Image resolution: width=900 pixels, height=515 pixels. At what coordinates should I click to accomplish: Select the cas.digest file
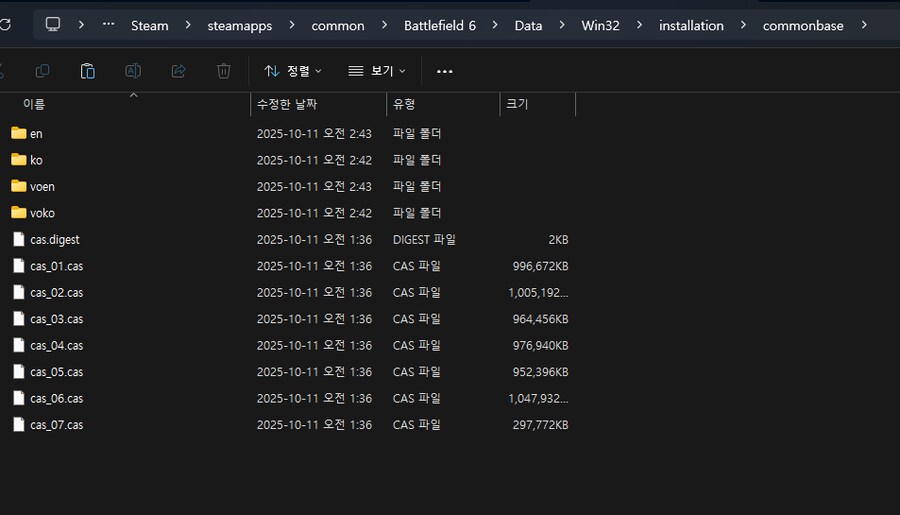54,240
